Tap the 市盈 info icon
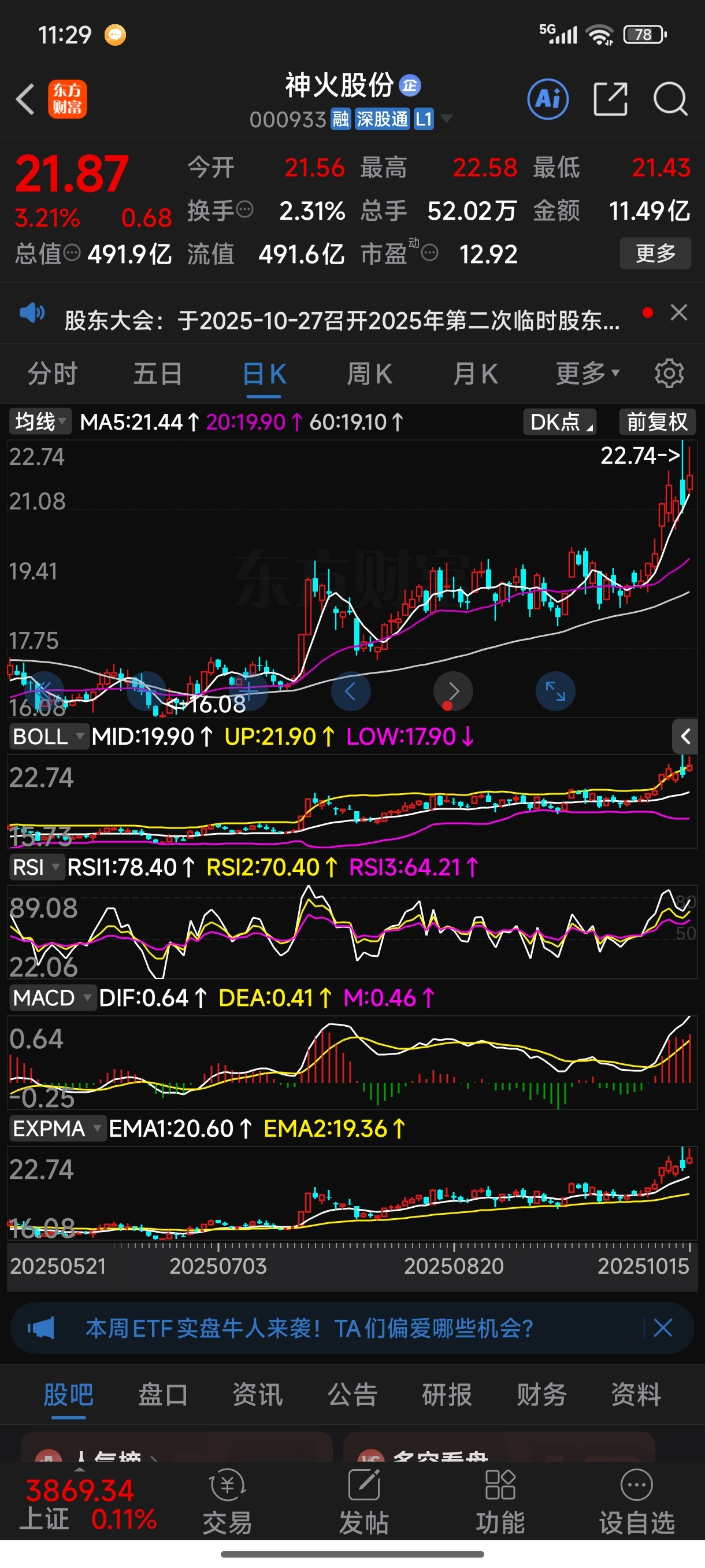 [x=429, y=253]
